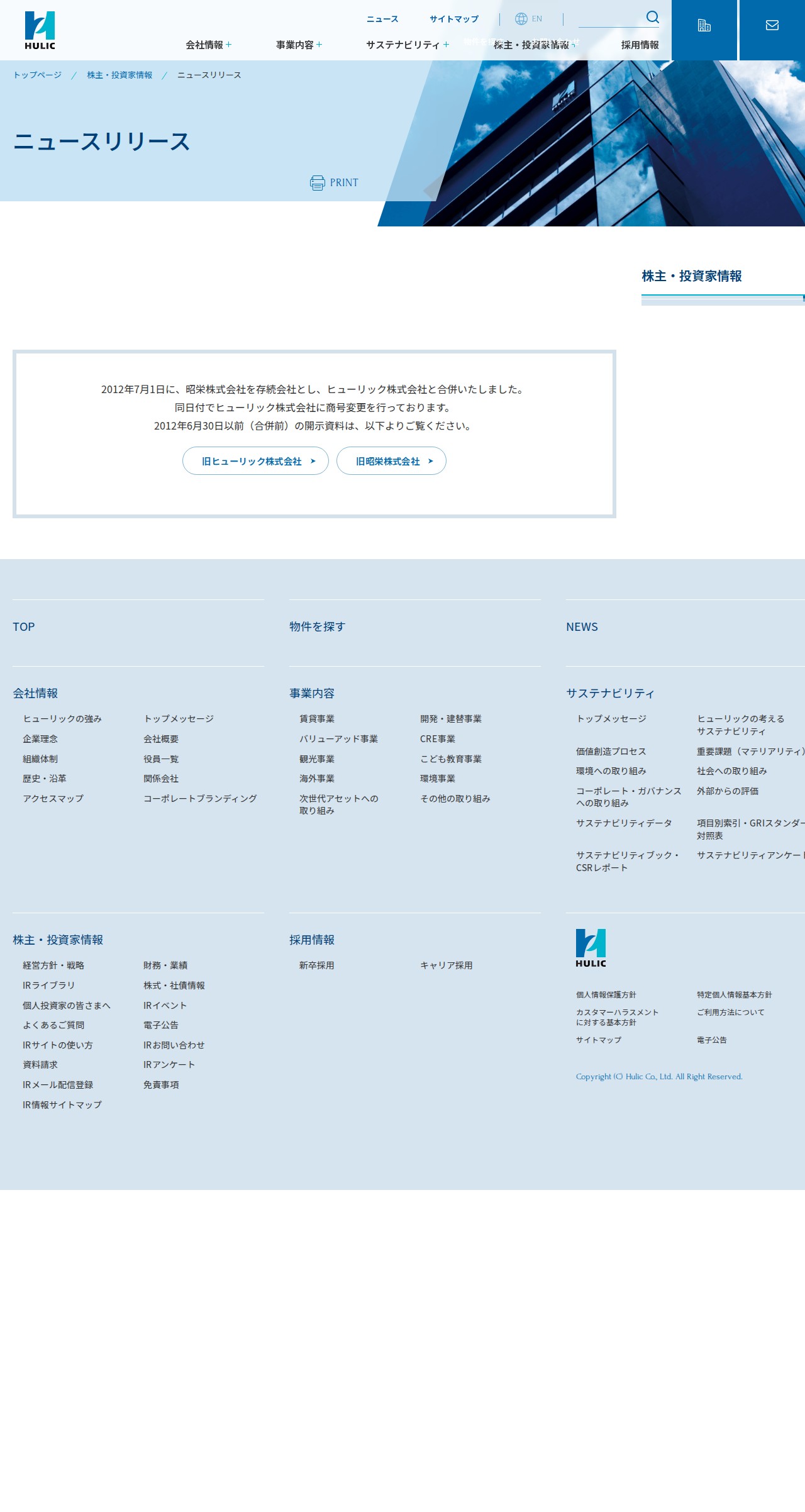Click the globe language icon
This screenshot has width=805, height=1512.
521,19
